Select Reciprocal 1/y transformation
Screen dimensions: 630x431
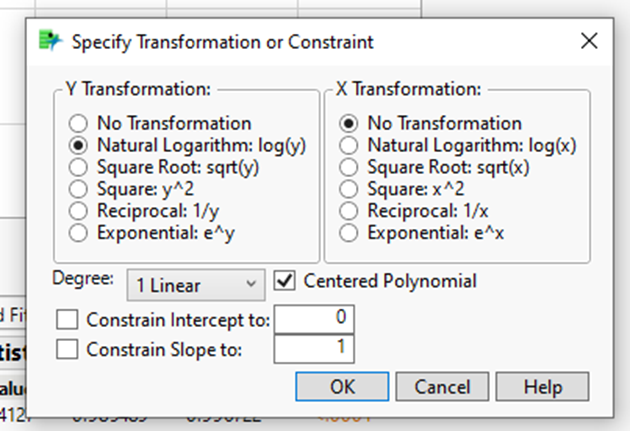(x=79, y=211)
